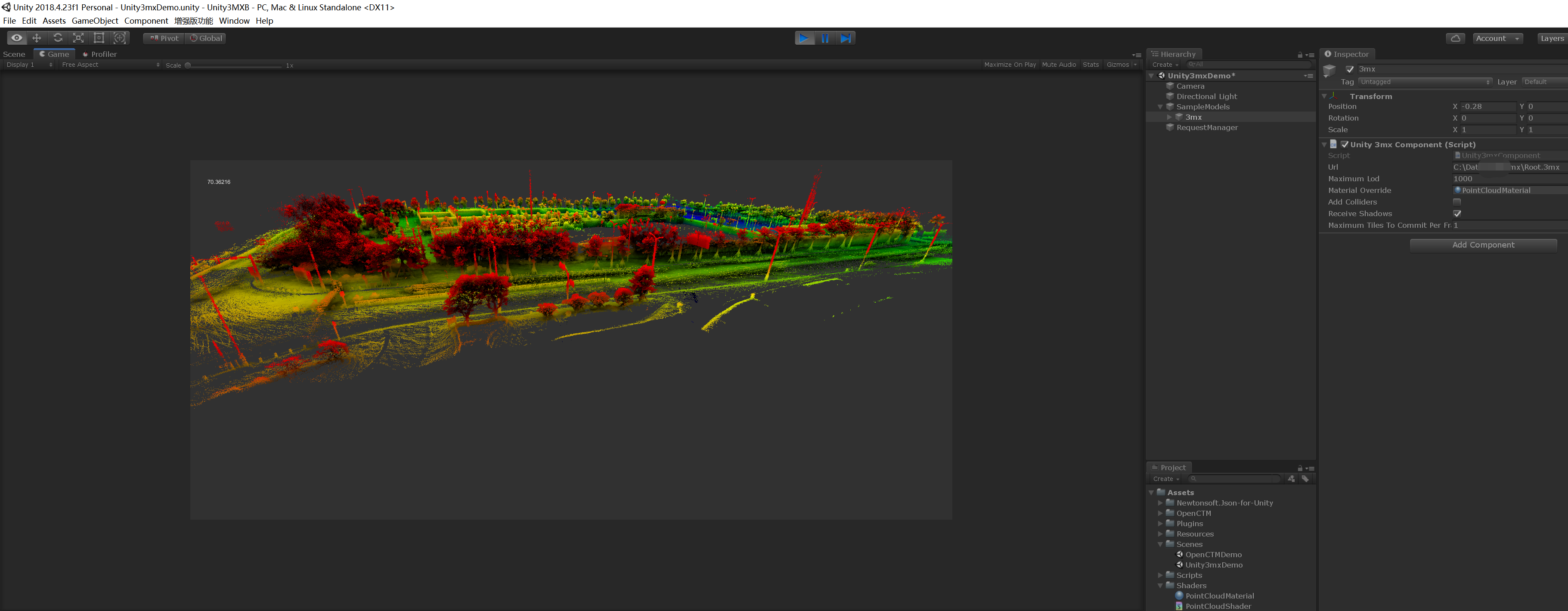The height and width of the screenshot is (611, 1568).
Task: Click the Scene tab in viewport
Action: [14, 53]
